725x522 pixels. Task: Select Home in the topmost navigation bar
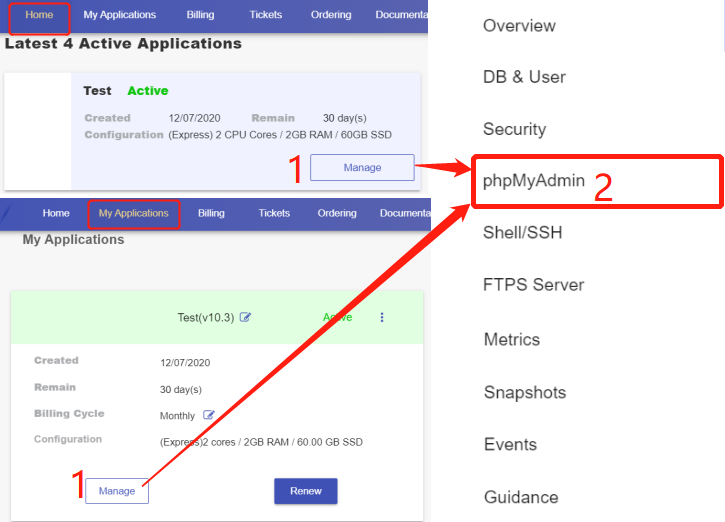click(x=40, y=15)
